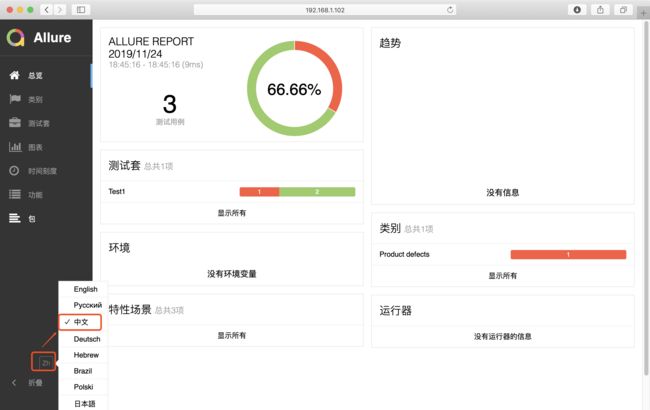The height and width of the screenshot is (410, 650).
Task: Open the Safari share button
Action: [x=600, y=10]
